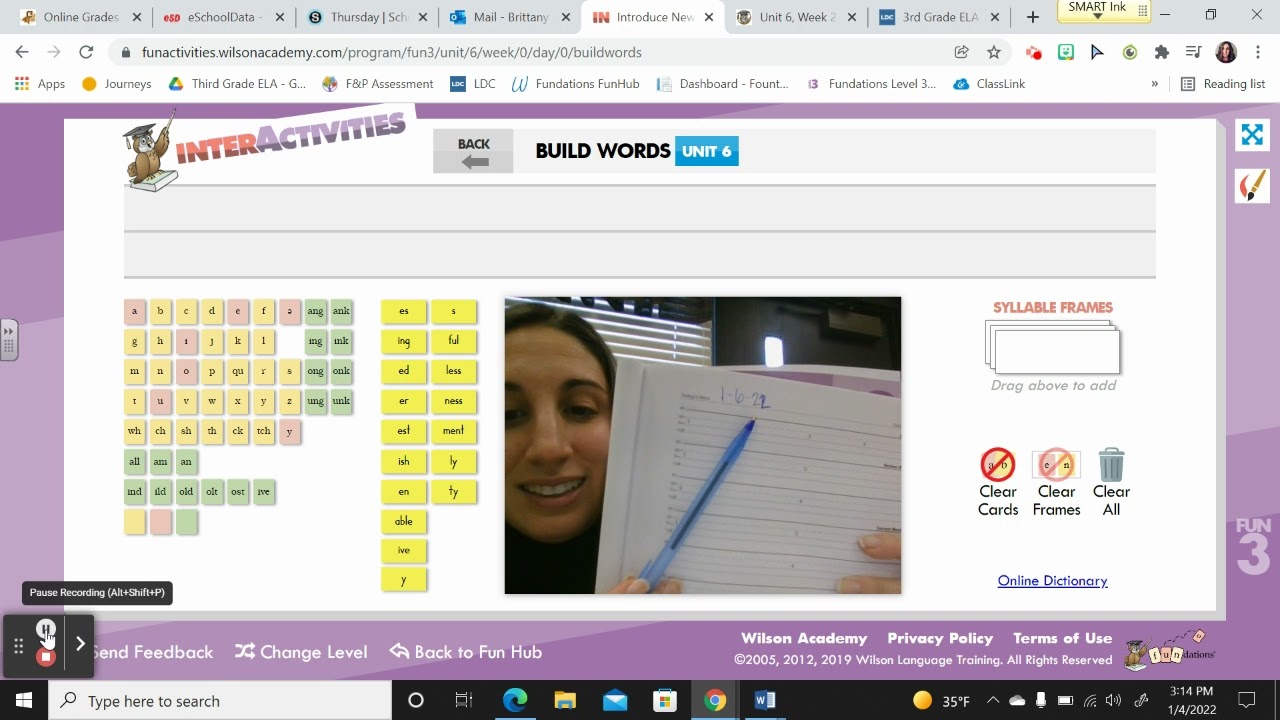Select the 'old' tile

pyautogui.click(x=187, y=492)
